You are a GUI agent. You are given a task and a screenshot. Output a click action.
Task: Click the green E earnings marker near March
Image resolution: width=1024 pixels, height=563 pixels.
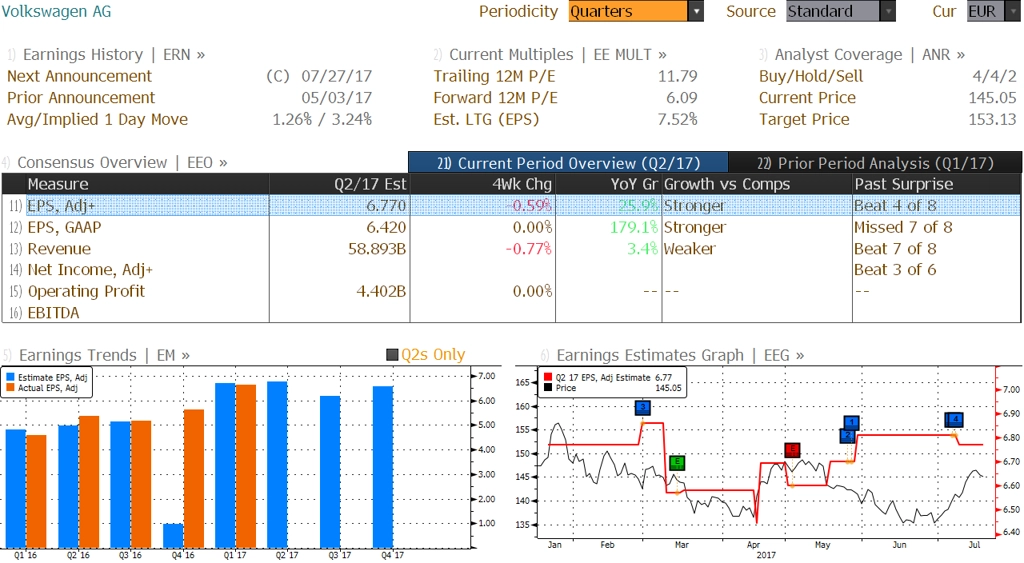pos(677,462)
